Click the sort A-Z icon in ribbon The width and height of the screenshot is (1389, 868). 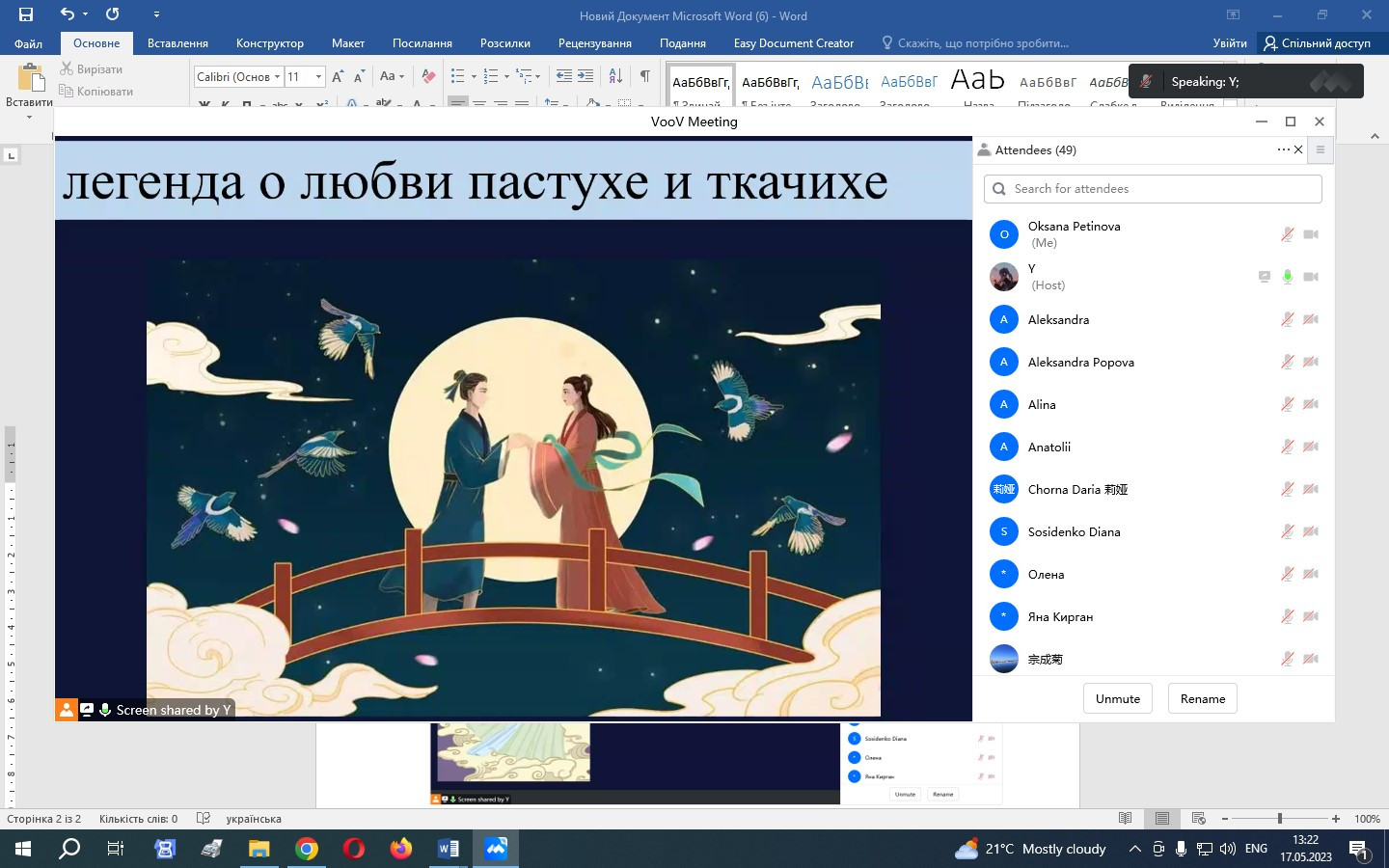[x=615, y=76]
